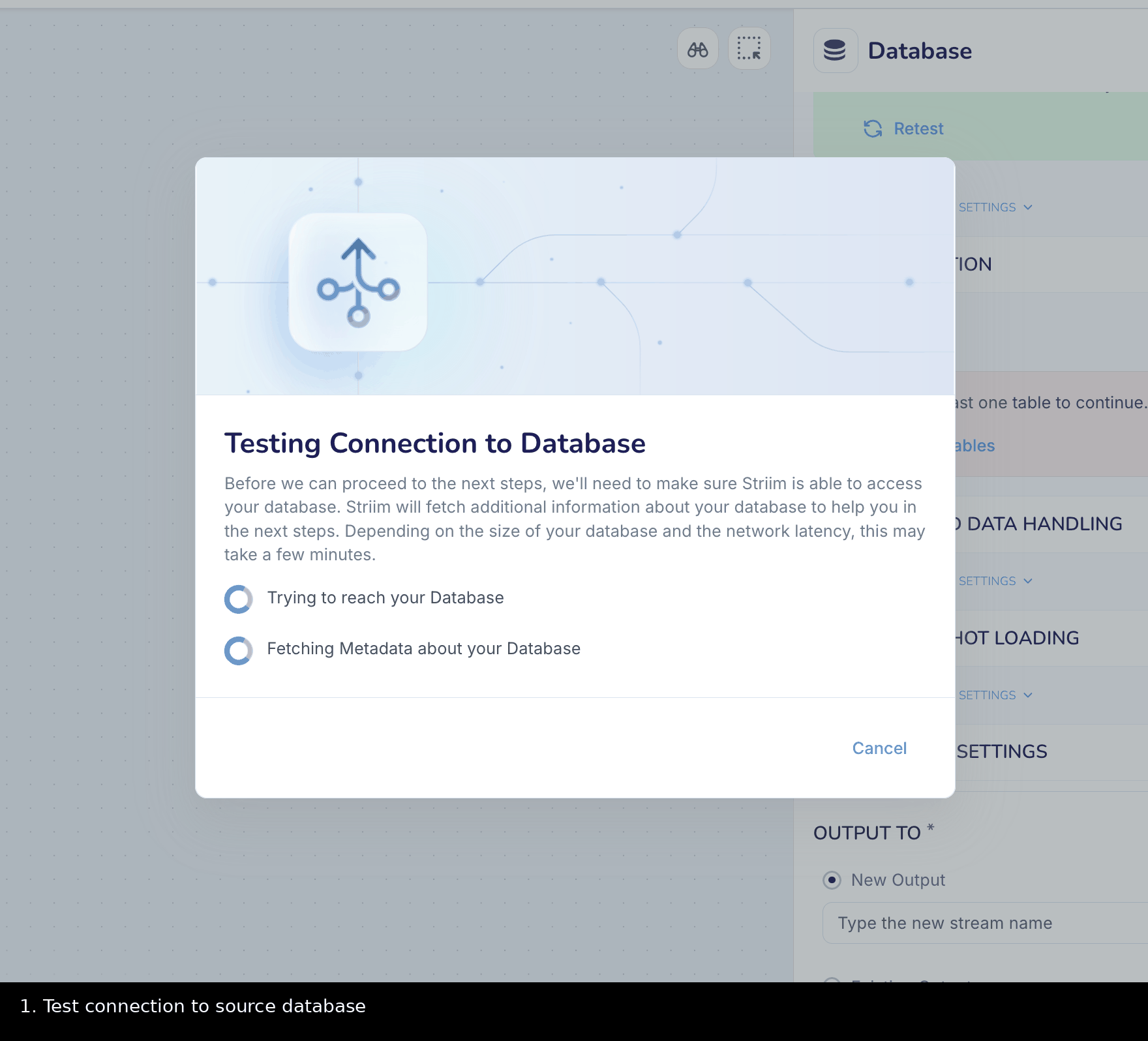
Task: Cancel the connection test dialog
Action: tap(879, 748)
